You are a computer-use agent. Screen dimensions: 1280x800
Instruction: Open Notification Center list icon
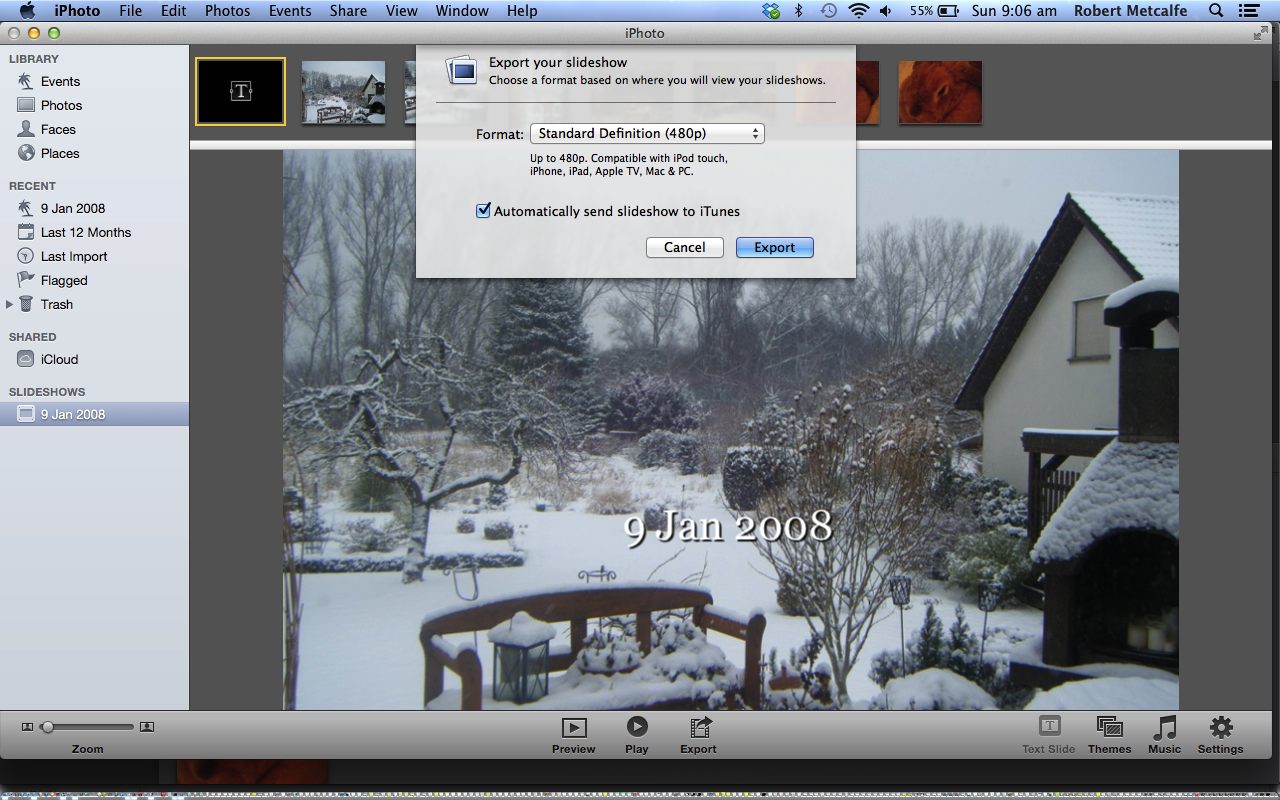pyautogui.click(x=1248, y=11)
